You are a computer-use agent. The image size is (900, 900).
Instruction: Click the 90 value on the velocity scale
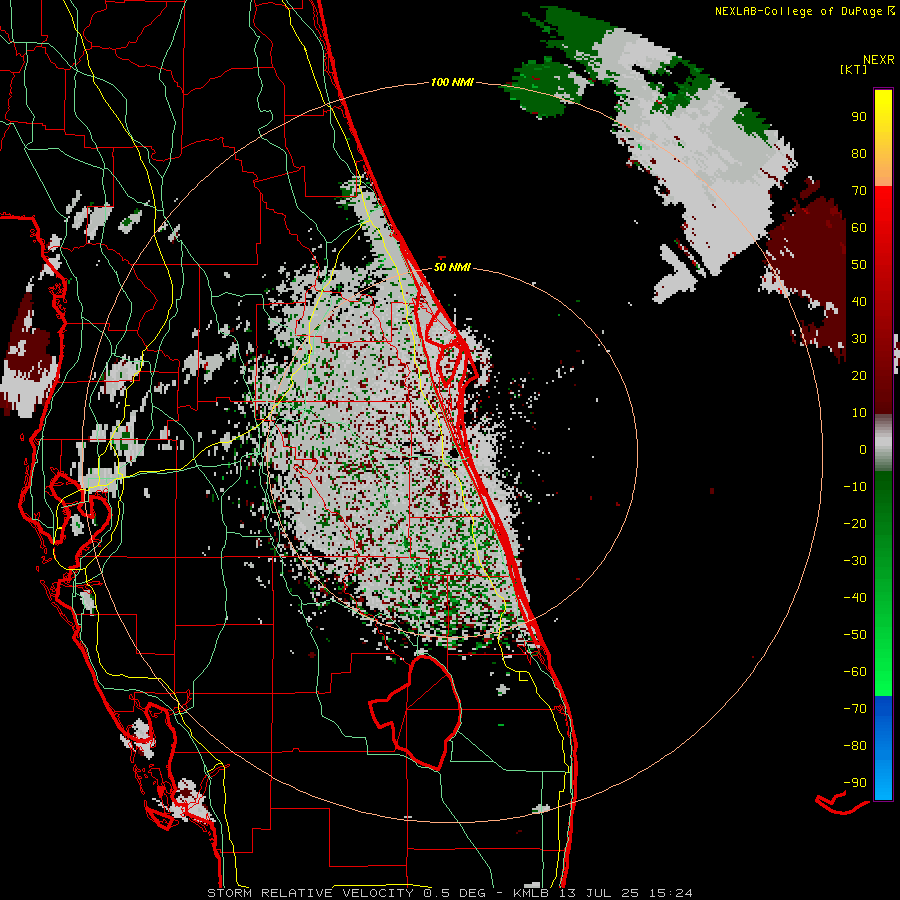coord(859,117)
